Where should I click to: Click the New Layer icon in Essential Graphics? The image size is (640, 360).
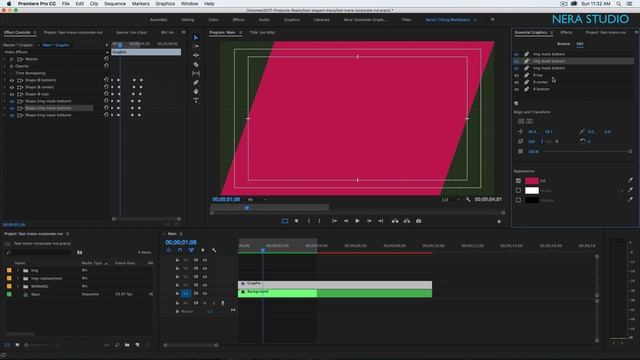(516, 103)
